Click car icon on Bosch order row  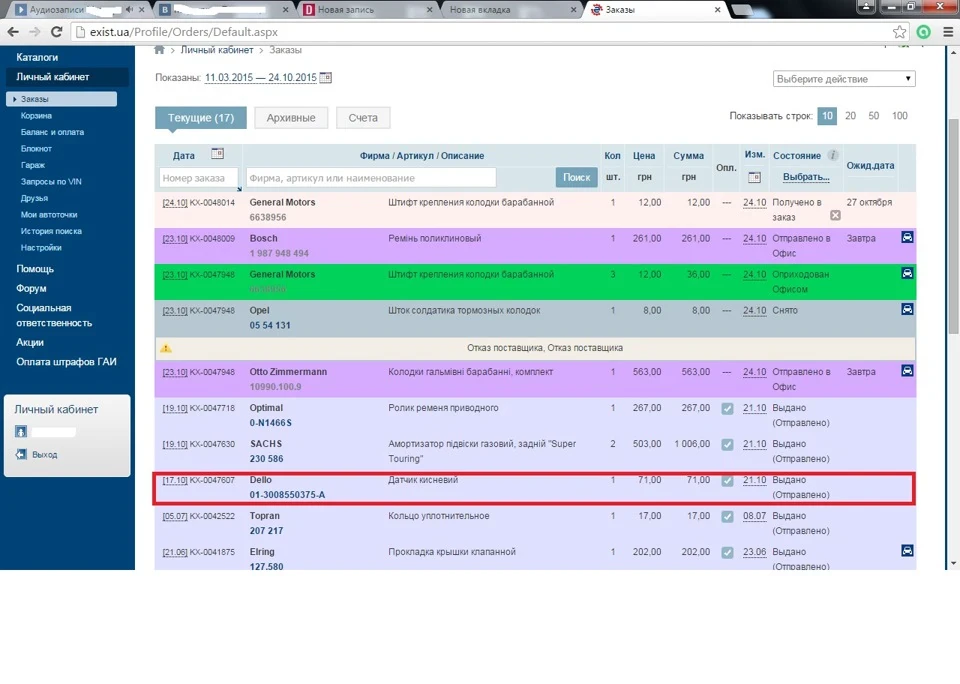[907, 237]
